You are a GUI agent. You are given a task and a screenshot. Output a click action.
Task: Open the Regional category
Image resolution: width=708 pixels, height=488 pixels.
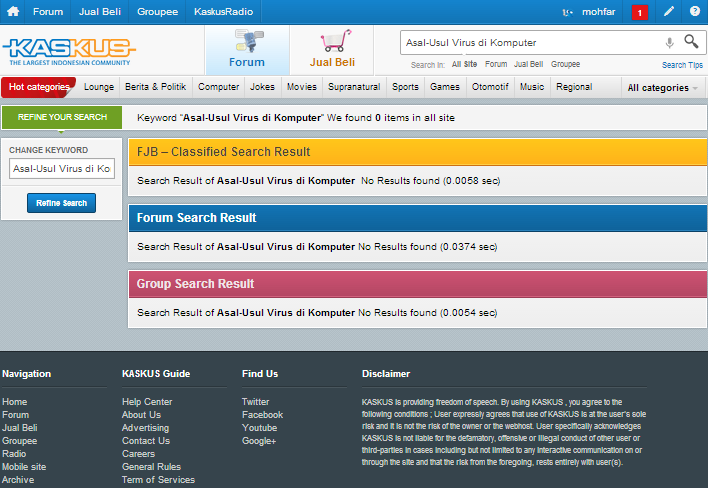click(574, 87)
